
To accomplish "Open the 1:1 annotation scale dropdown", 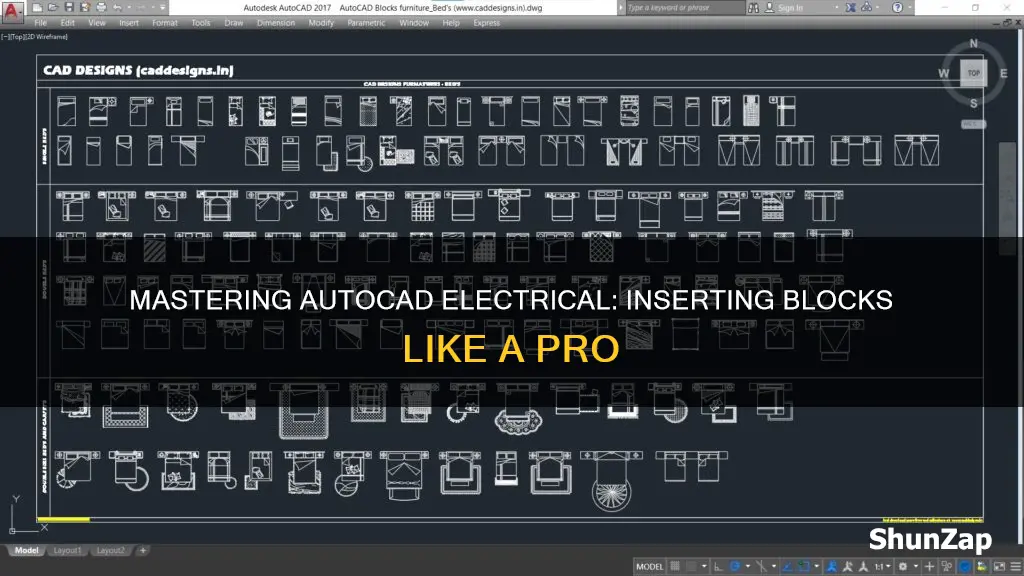I will (x=882, y=567).
